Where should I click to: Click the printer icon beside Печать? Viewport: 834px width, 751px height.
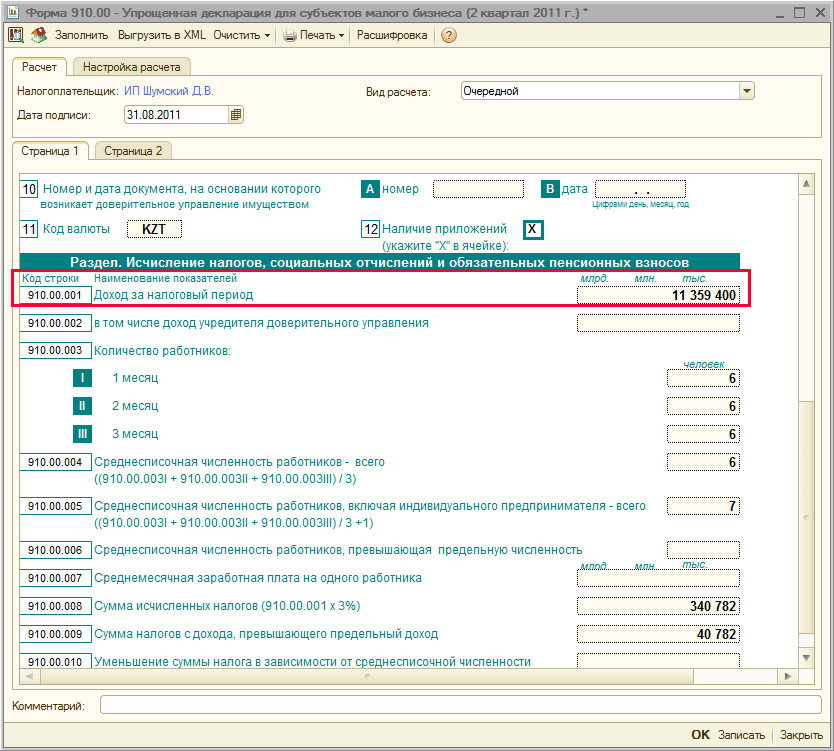[290, 35]
